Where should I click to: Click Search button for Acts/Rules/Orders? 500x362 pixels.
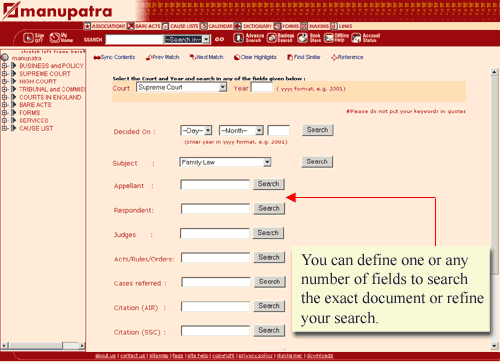(269, 257)
